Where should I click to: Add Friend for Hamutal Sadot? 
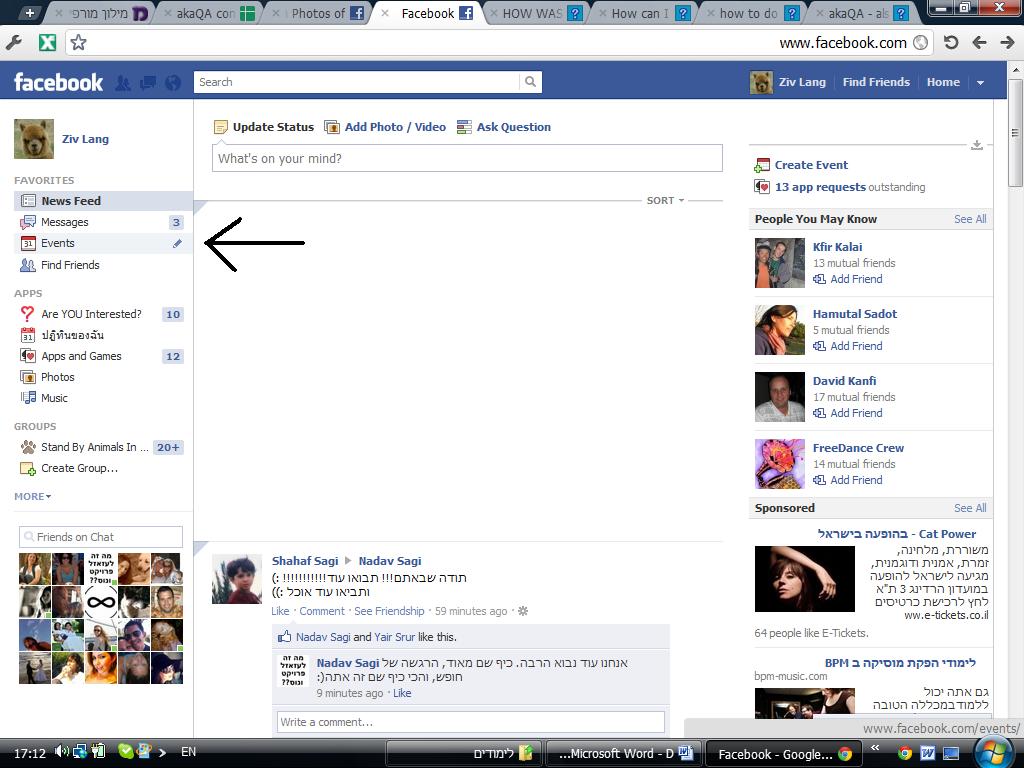[848, 346]
